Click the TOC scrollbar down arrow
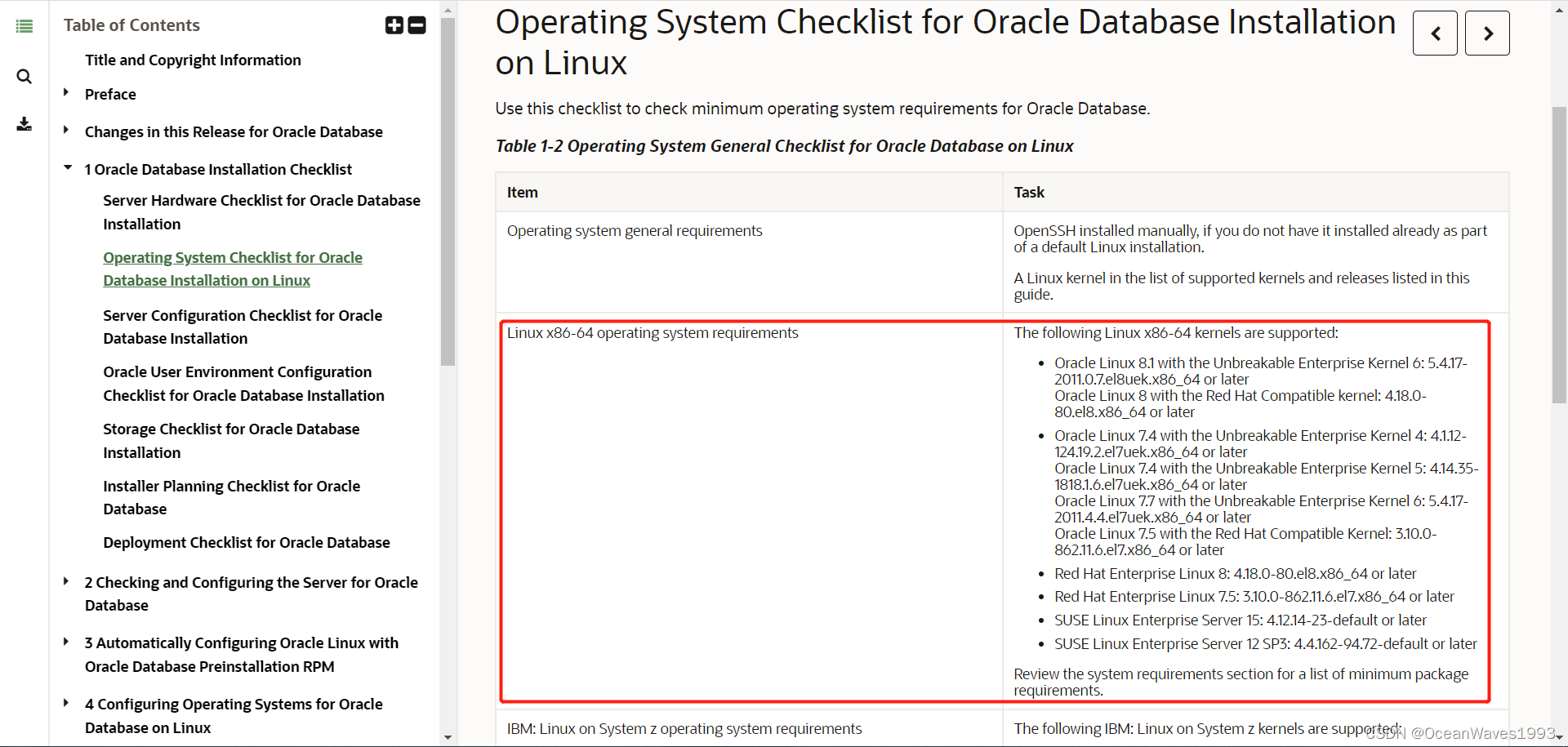 coord(448,737)
